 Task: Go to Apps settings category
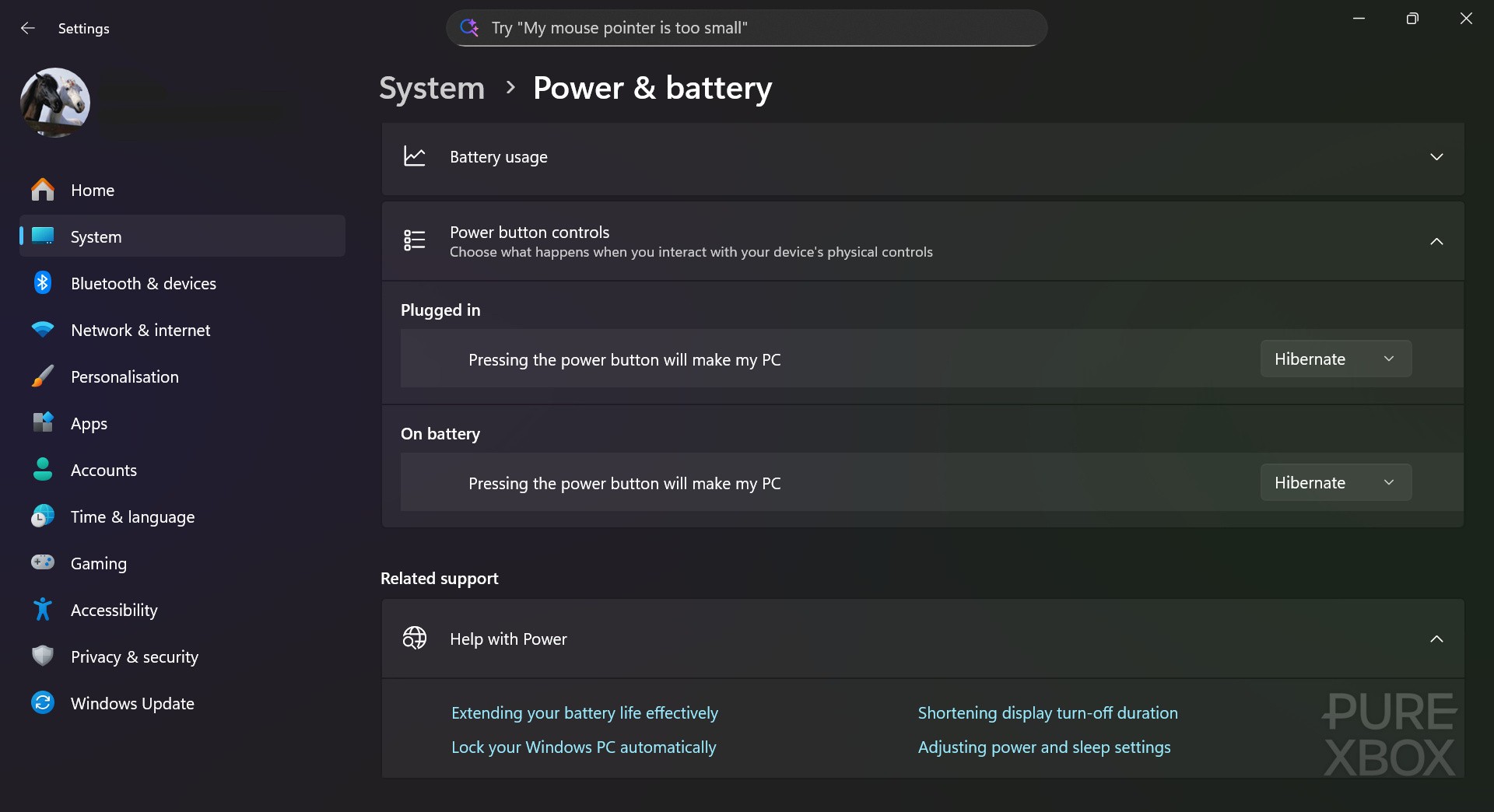tap(89, 423)
